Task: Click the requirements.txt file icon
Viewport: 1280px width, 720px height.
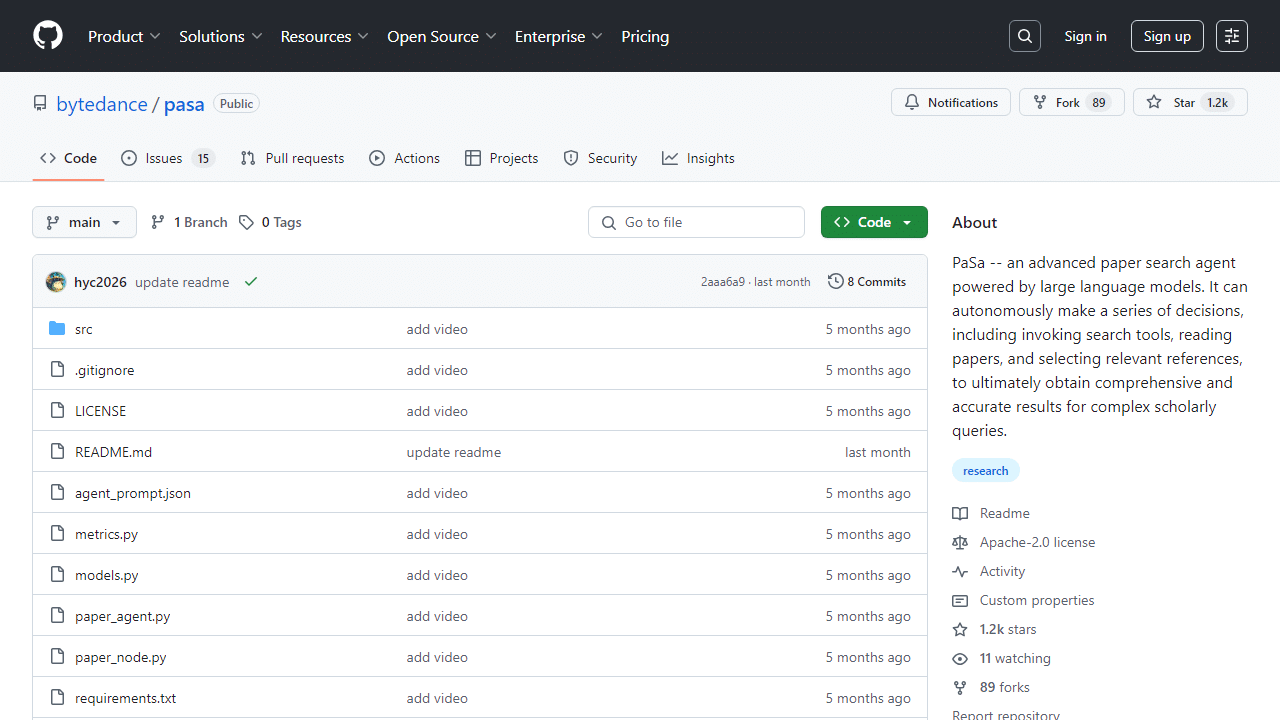Action: click(x=57, y=698)
